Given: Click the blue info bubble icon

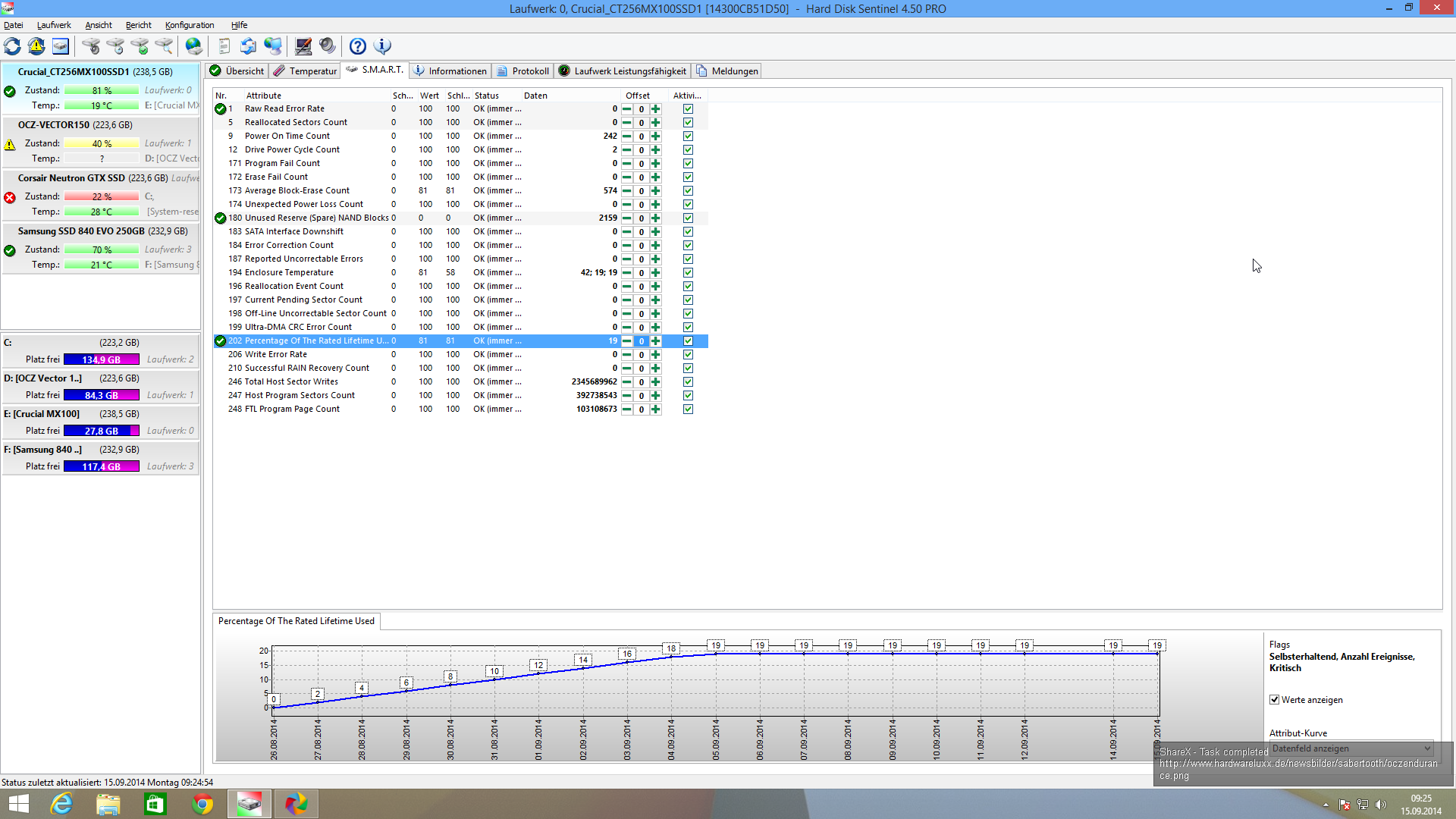Looking at the screenshot, I should [x=382, y=46].
